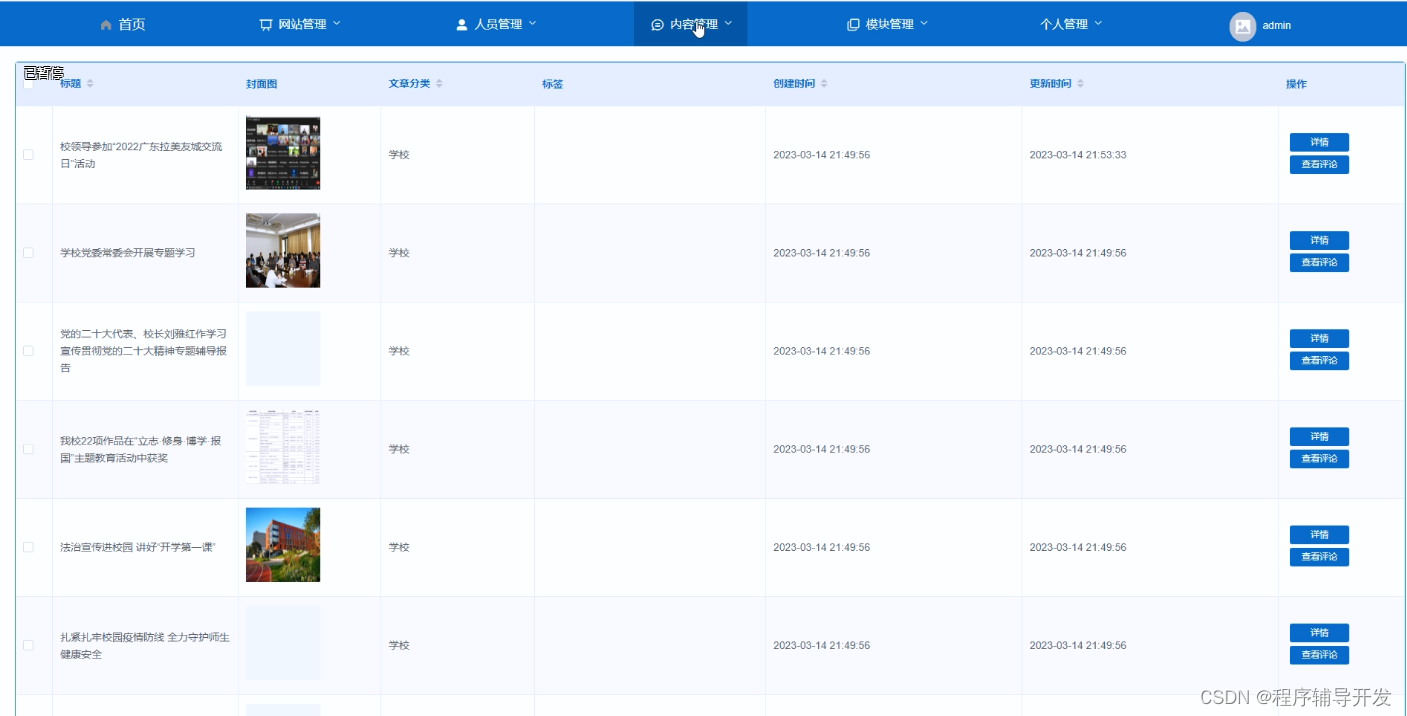Click the 封面图 column header
1407x716 pixels.
261,84
